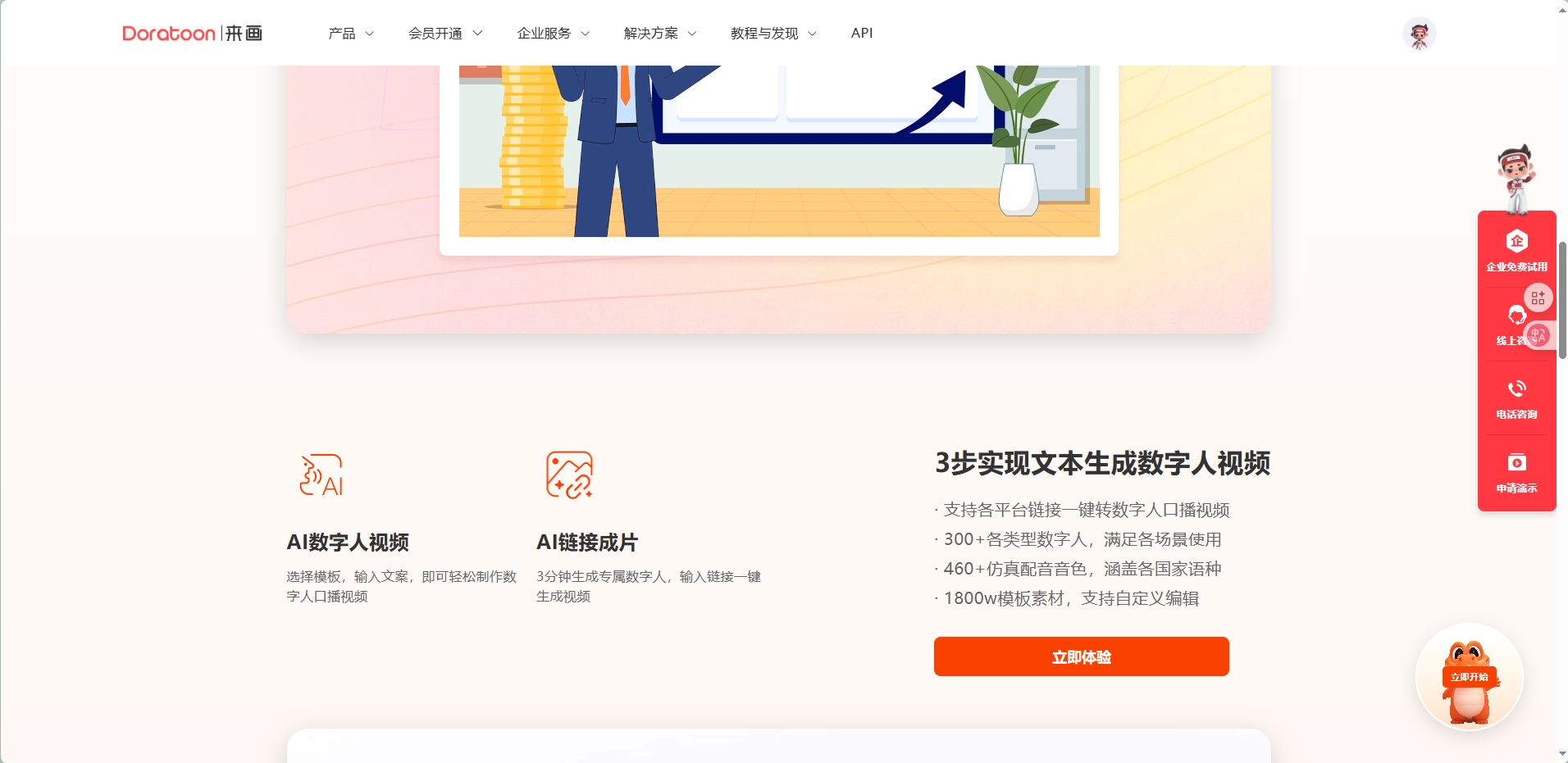
Task: Click the dinosaur 立即开始 mascot
Action: coord(1469,677)
